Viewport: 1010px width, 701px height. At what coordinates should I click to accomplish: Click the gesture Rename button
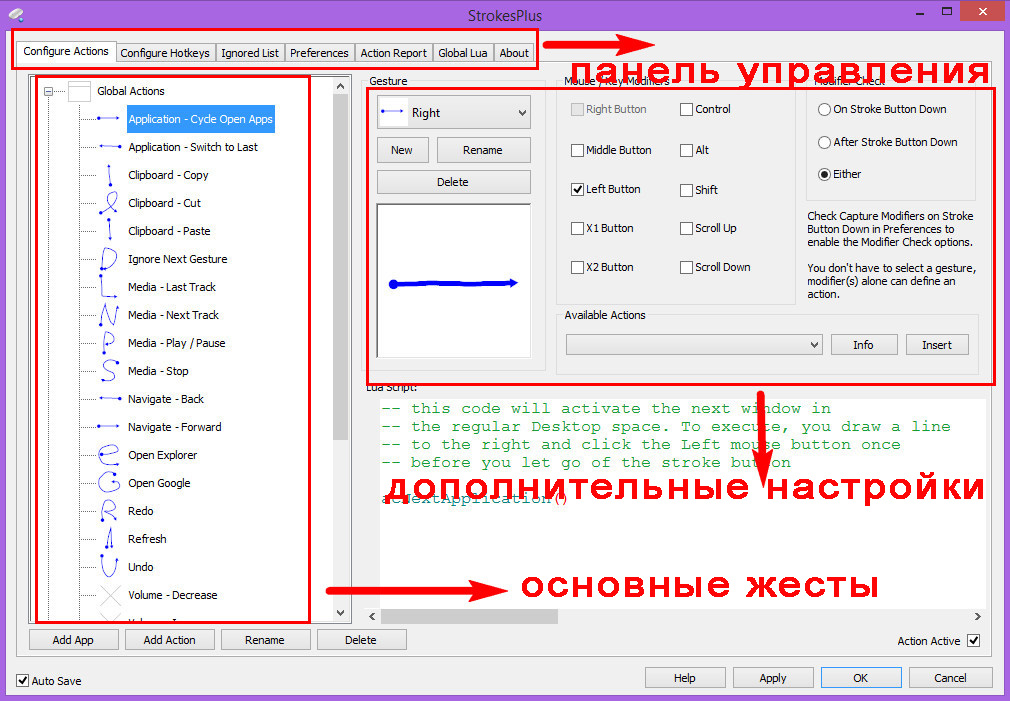coord(483,149)
